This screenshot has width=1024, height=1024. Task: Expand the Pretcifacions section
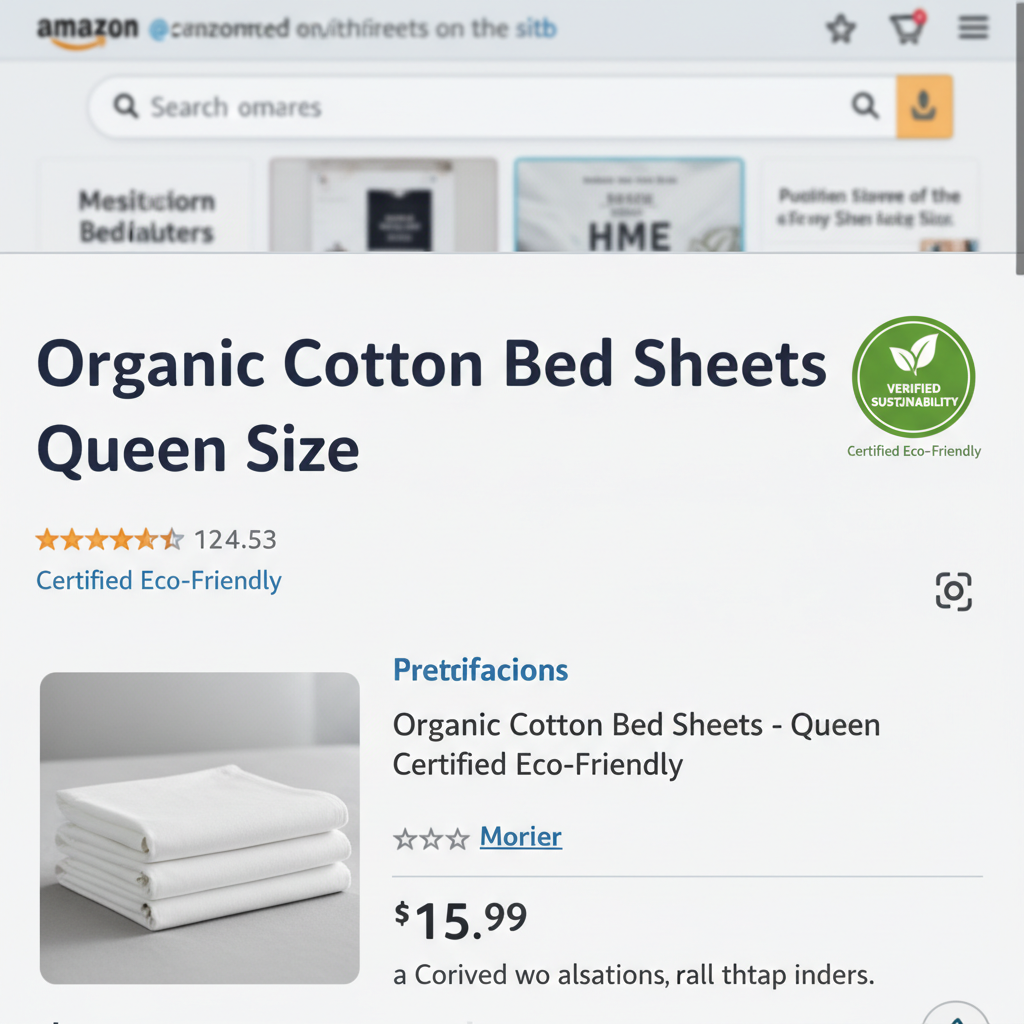[480, 670]
